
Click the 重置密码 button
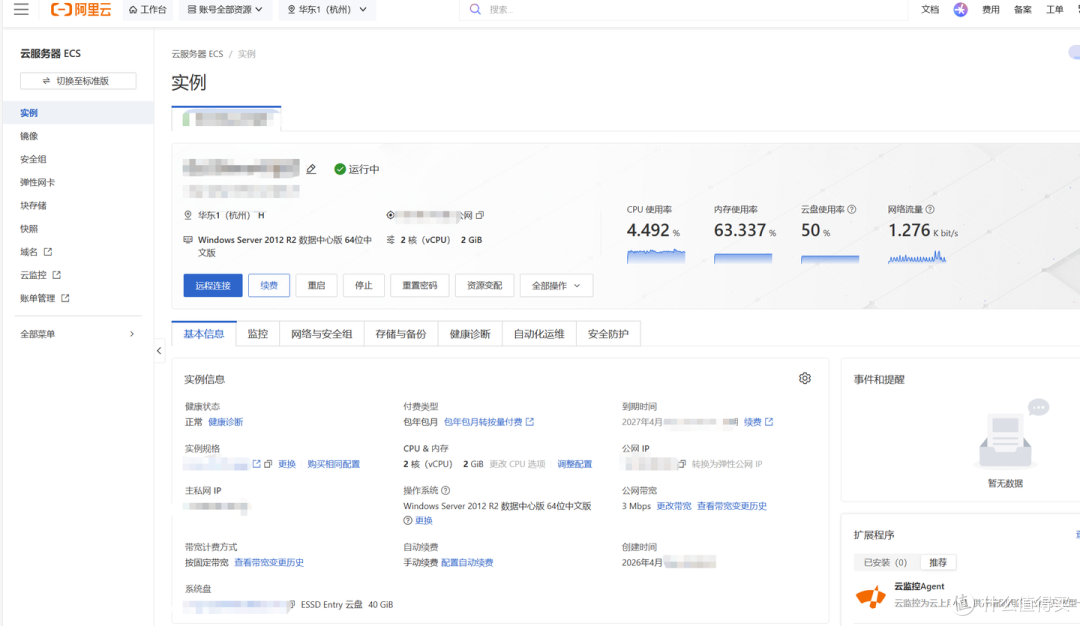[419, 286]
